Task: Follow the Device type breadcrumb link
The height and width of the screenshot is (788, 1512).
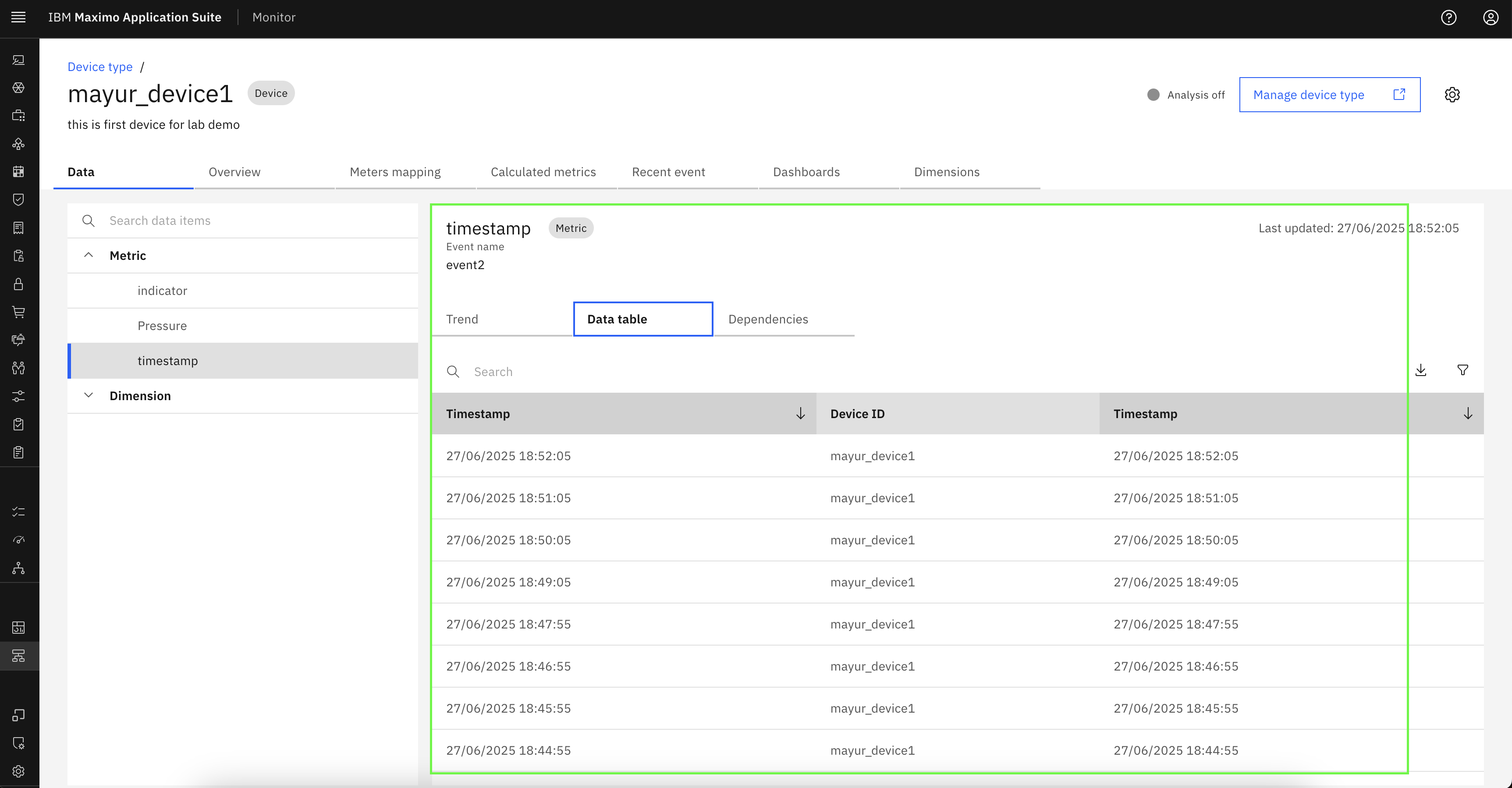Action: pos(100,67)
